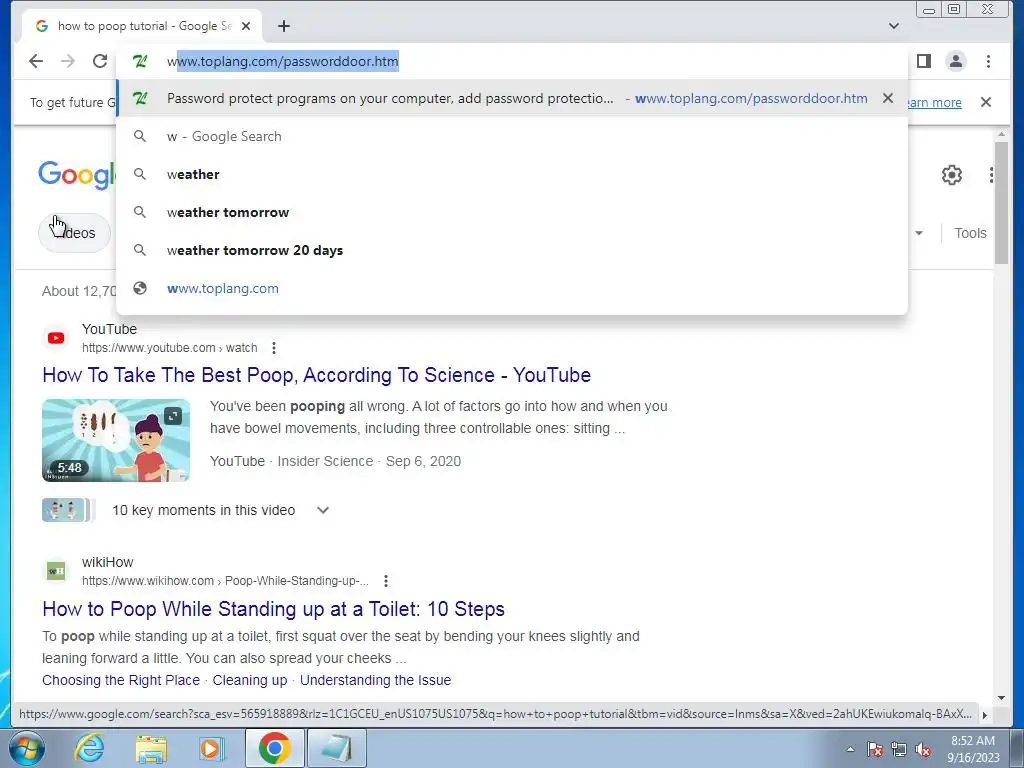Click the scrollbar up arrow
This screenshot has height=768, width=1024.
(x=1002, y=135)
